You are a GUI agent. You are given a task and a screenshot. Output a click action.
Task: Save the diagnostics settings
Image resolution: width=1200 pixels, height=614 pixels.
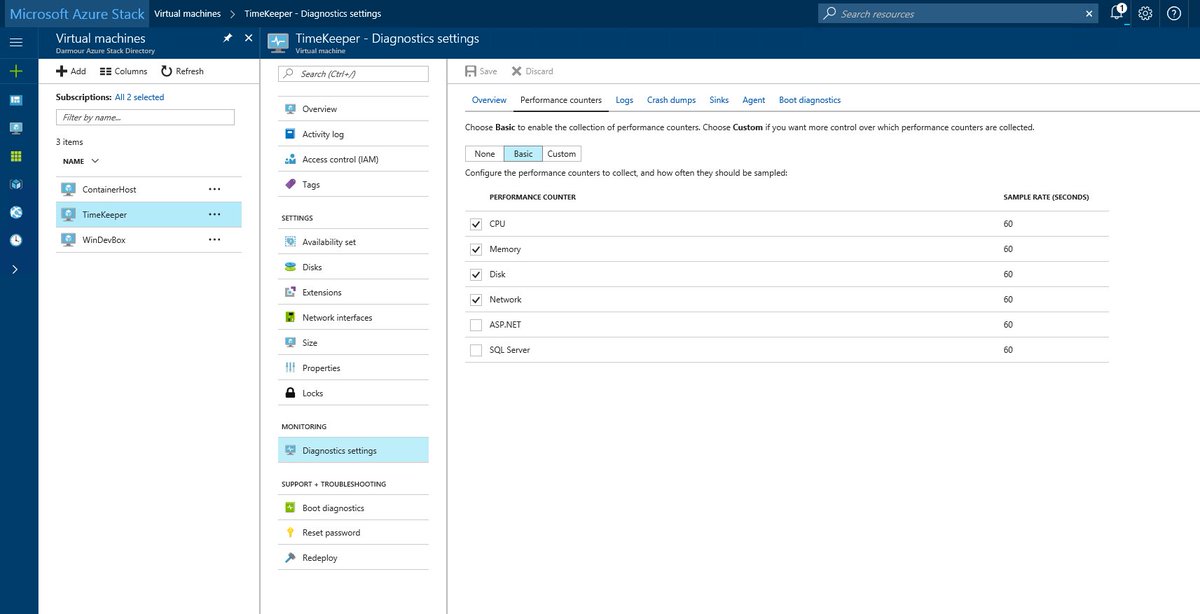(x=481, y=71)
